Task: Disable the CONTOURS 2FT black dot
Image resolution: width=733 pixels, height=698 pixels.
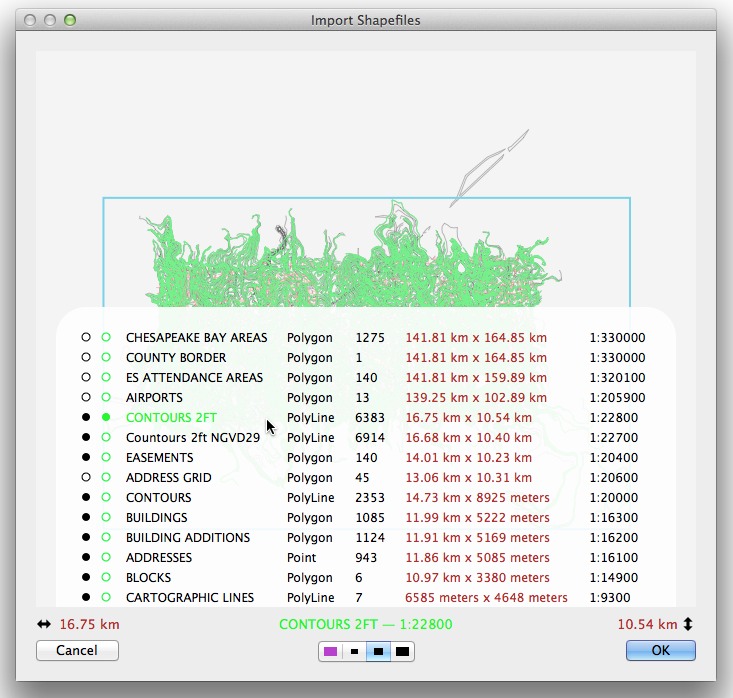Action: click(86, 417)
